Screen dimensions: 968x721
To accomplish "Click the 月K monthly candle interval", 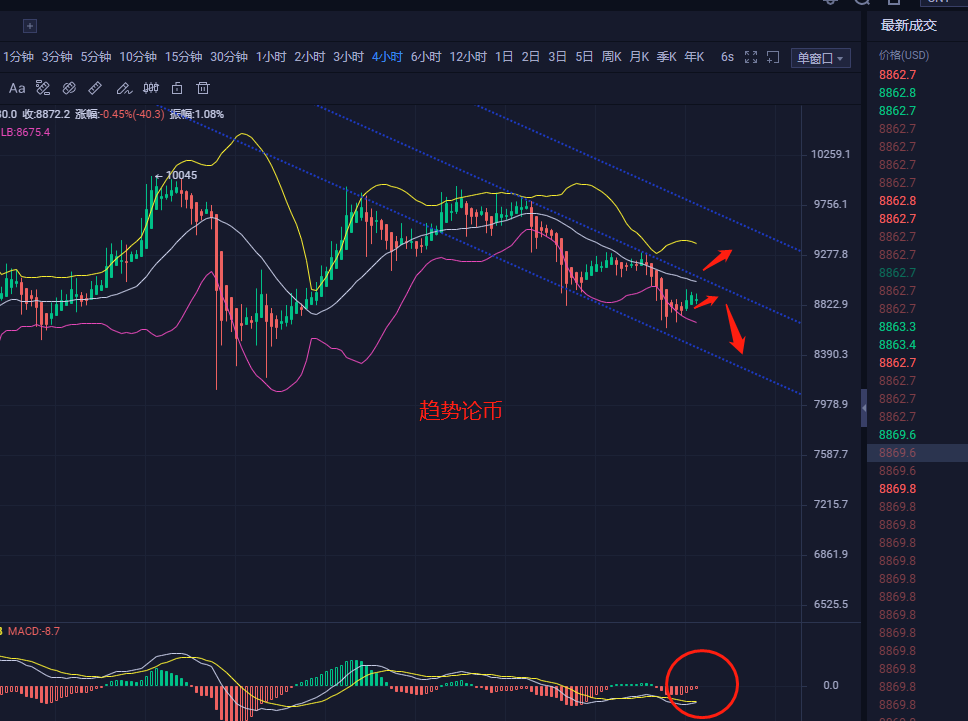I will (639, 57).
